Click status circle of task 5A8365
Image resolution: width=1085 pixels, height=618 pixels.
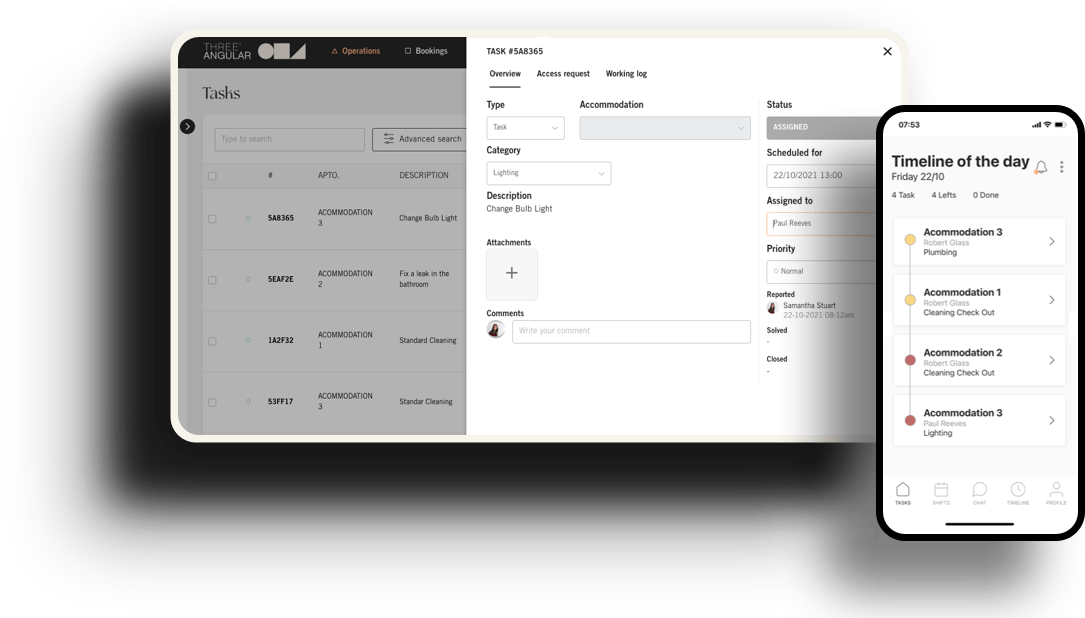[248, 218]
